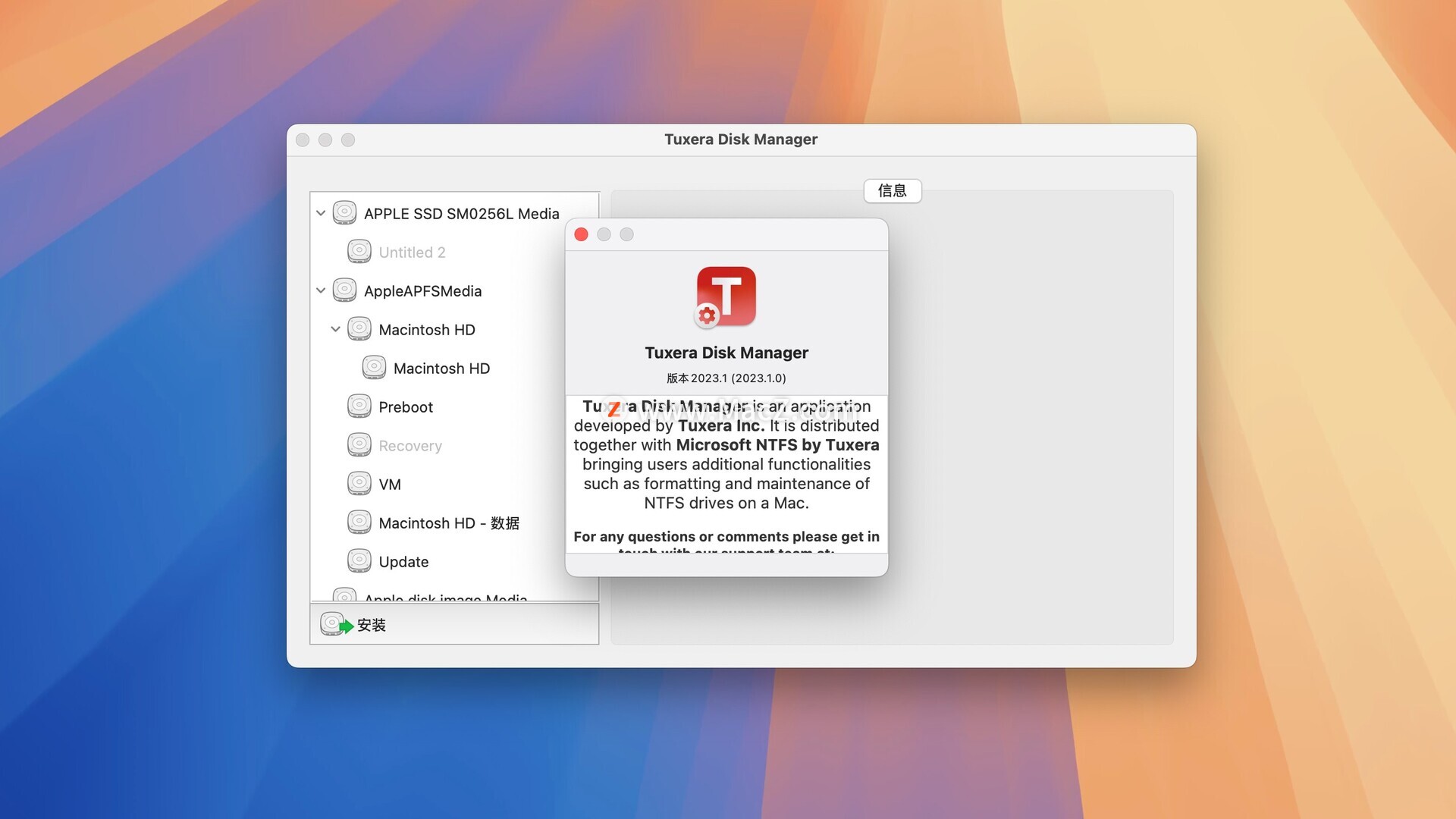
Task: Open the 信息 tab
Action: click(x=893, y=191)
